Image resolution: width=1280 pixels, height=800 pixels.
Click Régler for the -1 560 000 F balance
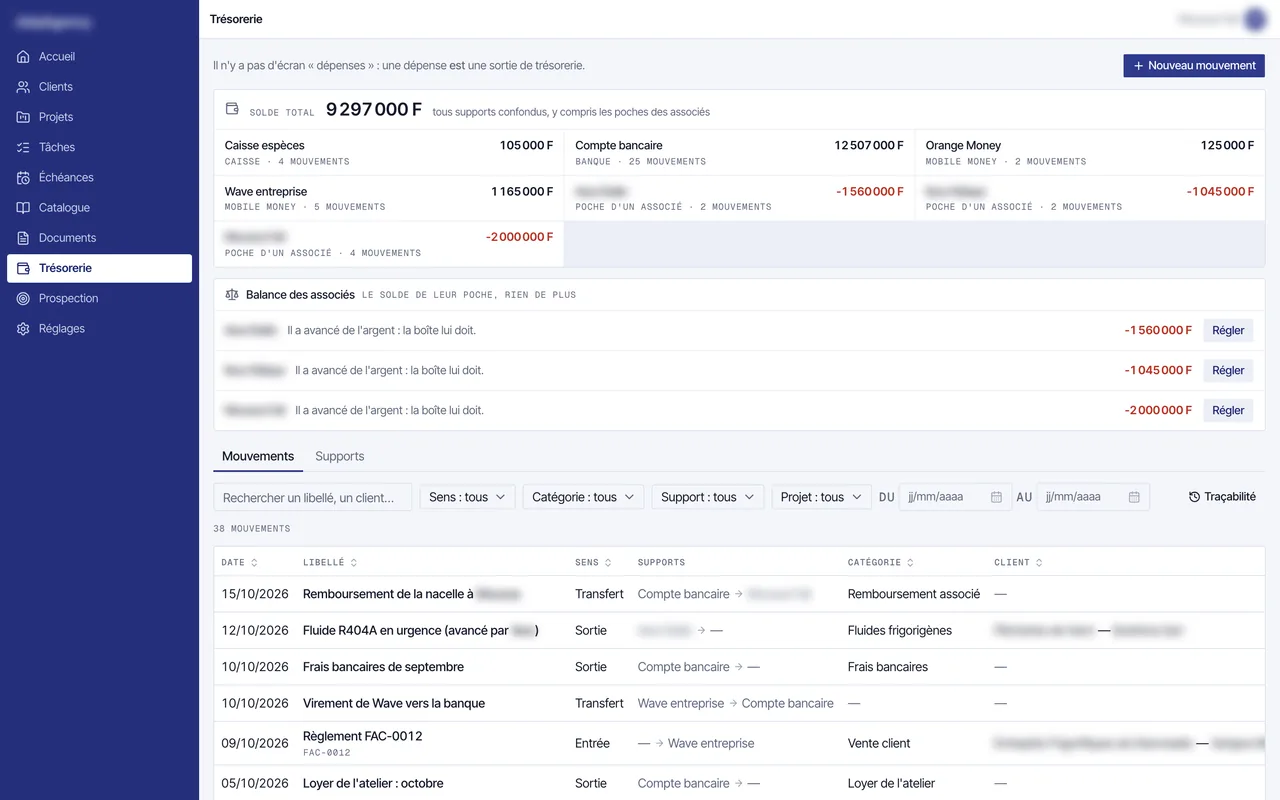click(1228, 330)
